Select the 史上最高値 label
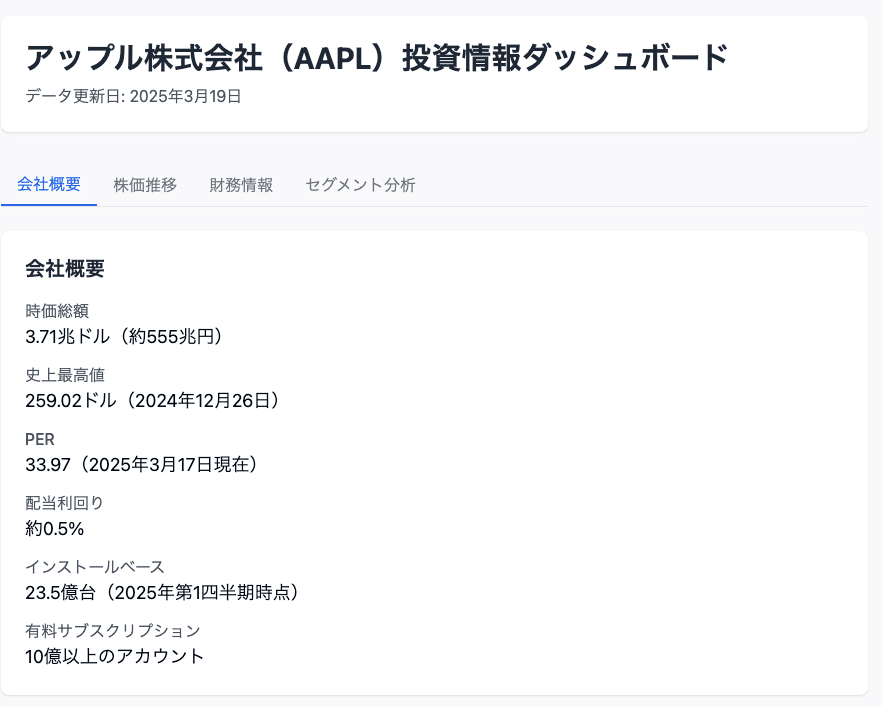Image resolution: width=882 pixels, height=706 pixels. [x=55, y=375]
